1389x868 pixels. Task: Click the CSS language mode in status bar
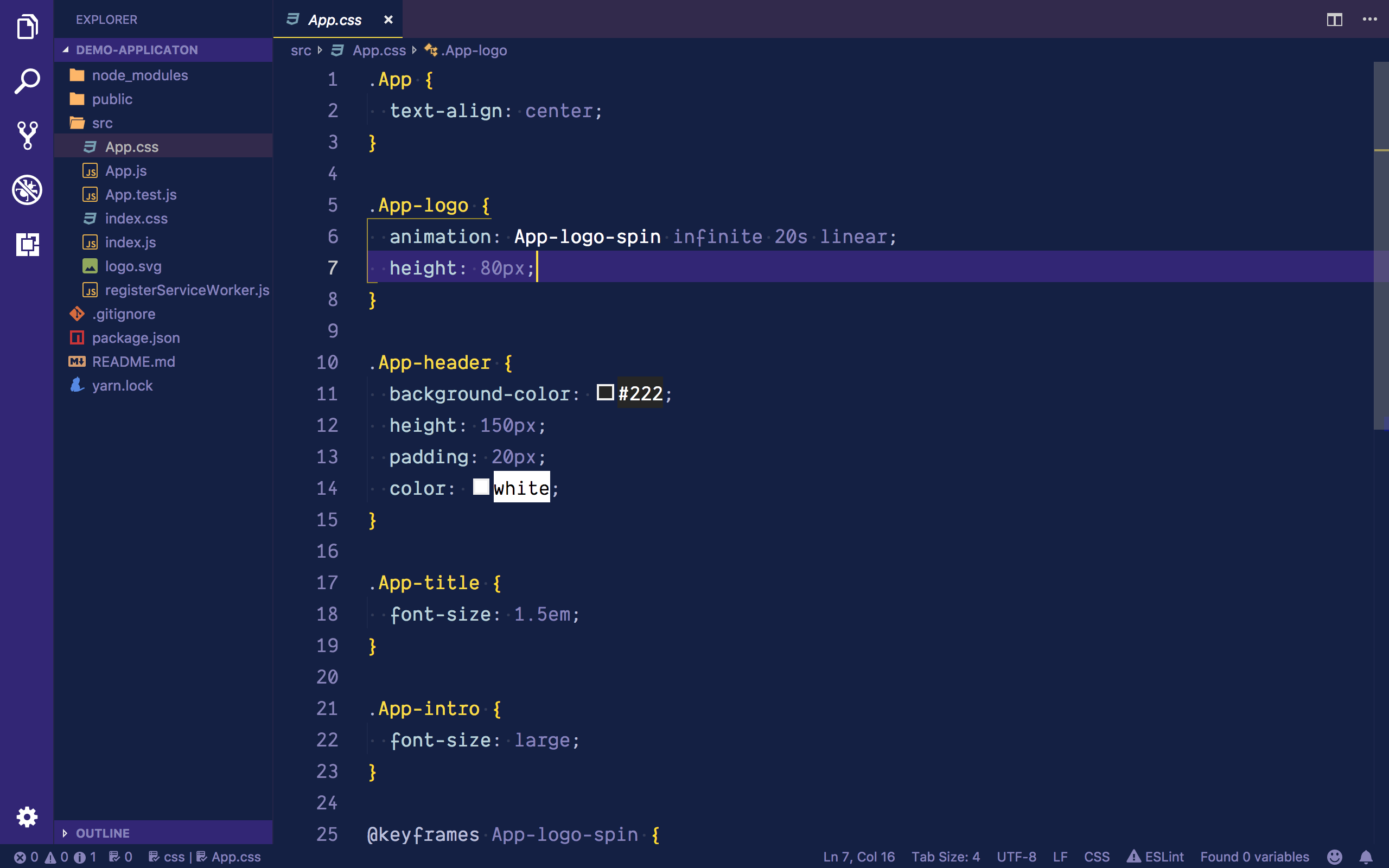click(x=1096, y=857)
